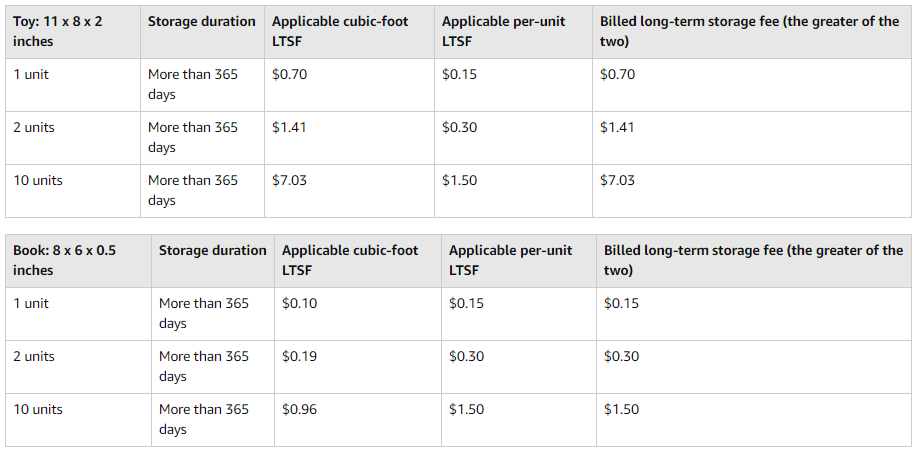
Task: Click the "10 units" row label in Toy table
Action: (38, 180)
